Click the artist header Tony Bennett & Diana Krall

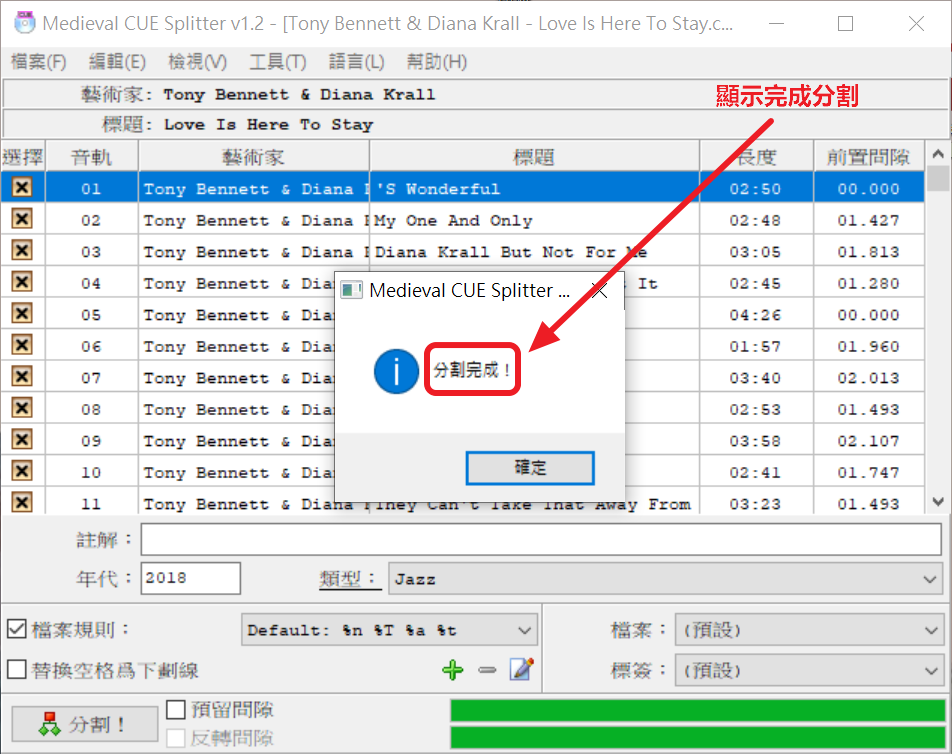[299, 95]
